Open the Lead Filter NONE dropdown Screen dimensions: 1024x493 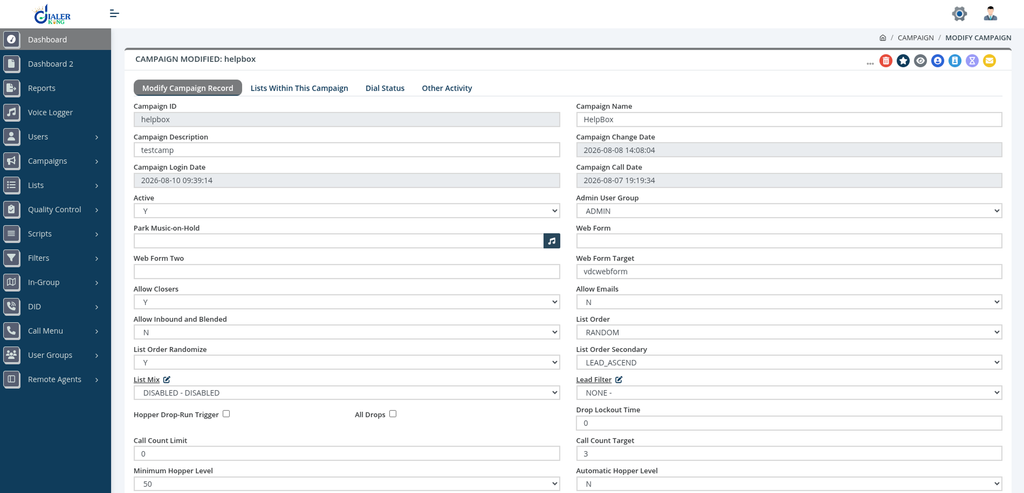pos(789,393)
